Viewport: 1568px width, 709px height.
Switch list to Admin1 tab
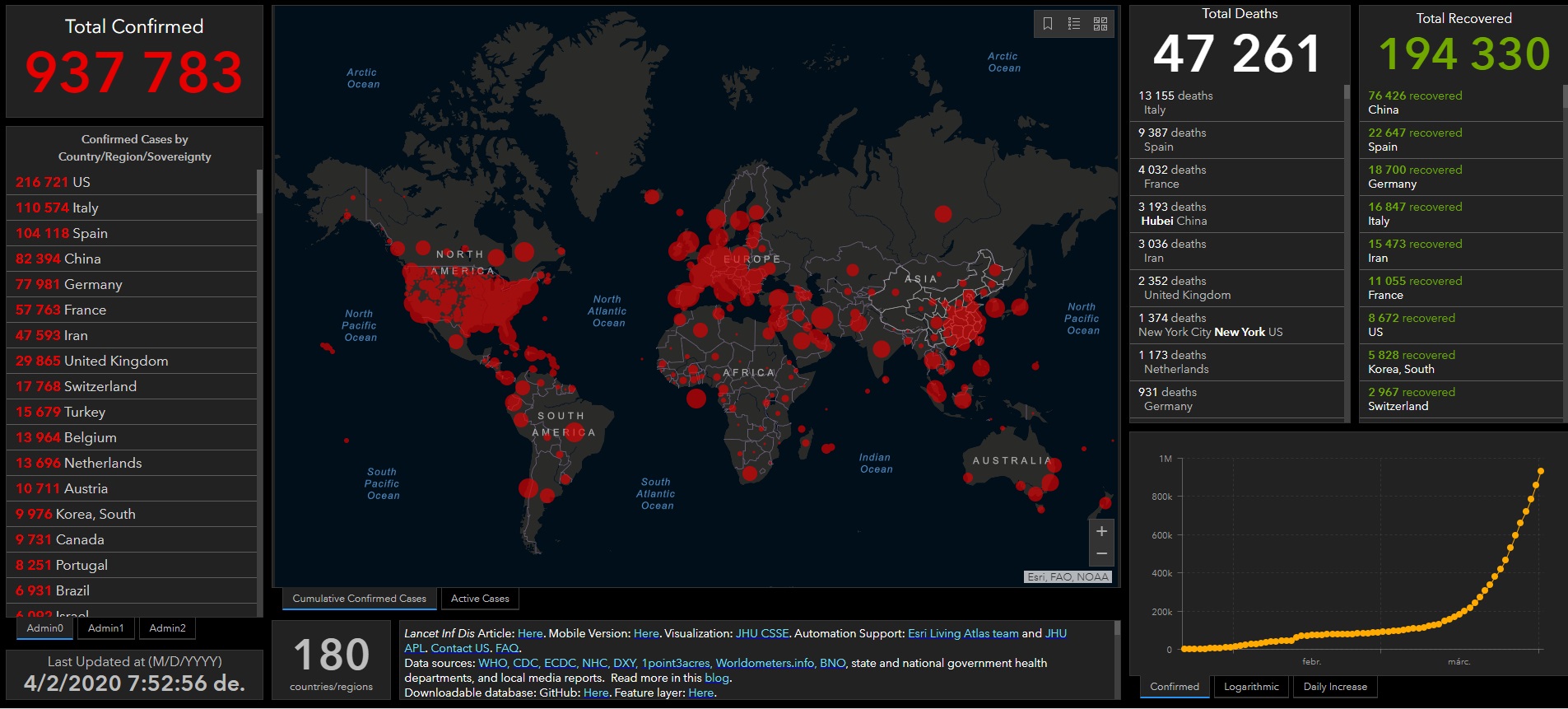point(106,628)
